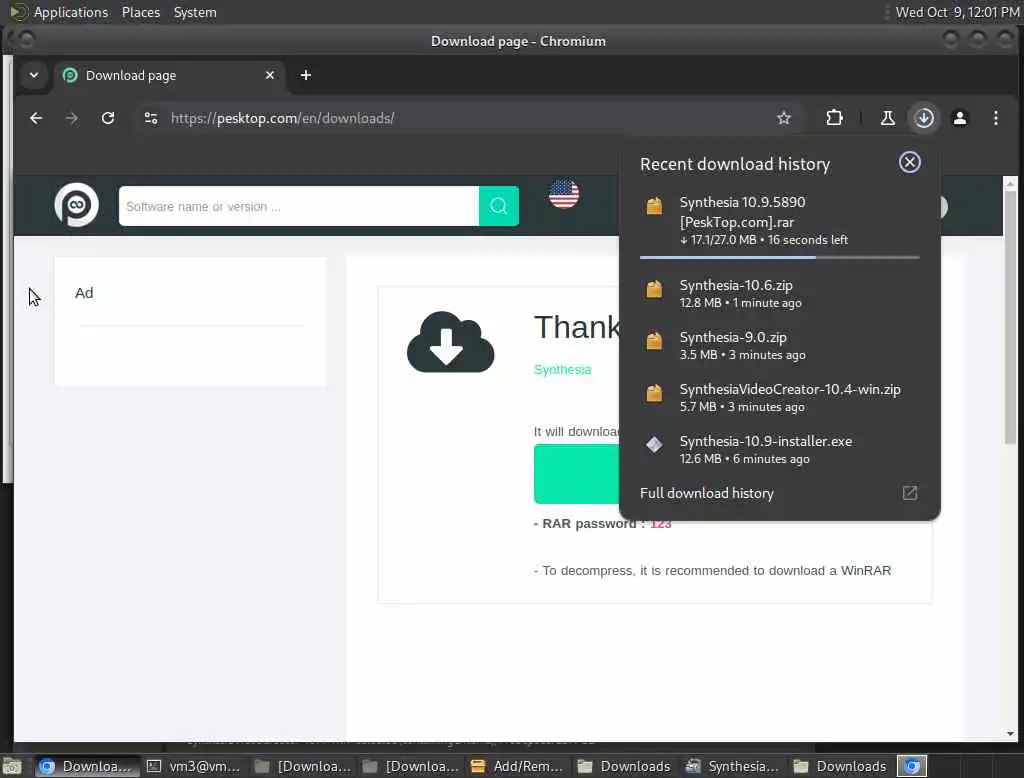
Task: Toggle the Downloads toolbar icon
Action: point(924,118)
